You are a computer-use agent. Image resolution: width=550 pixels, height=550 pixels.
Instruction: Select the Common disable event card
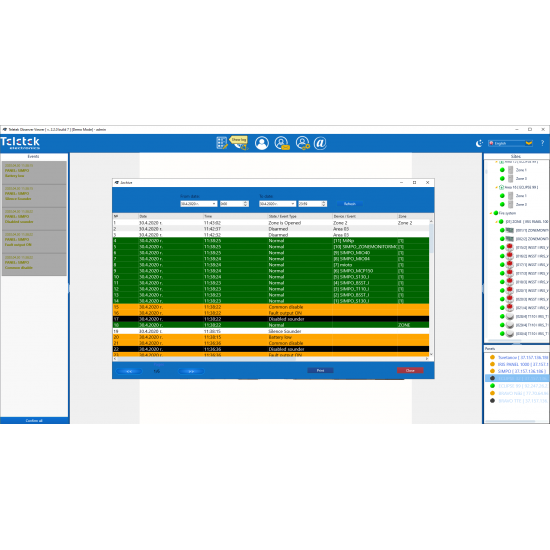click(34, 264)
